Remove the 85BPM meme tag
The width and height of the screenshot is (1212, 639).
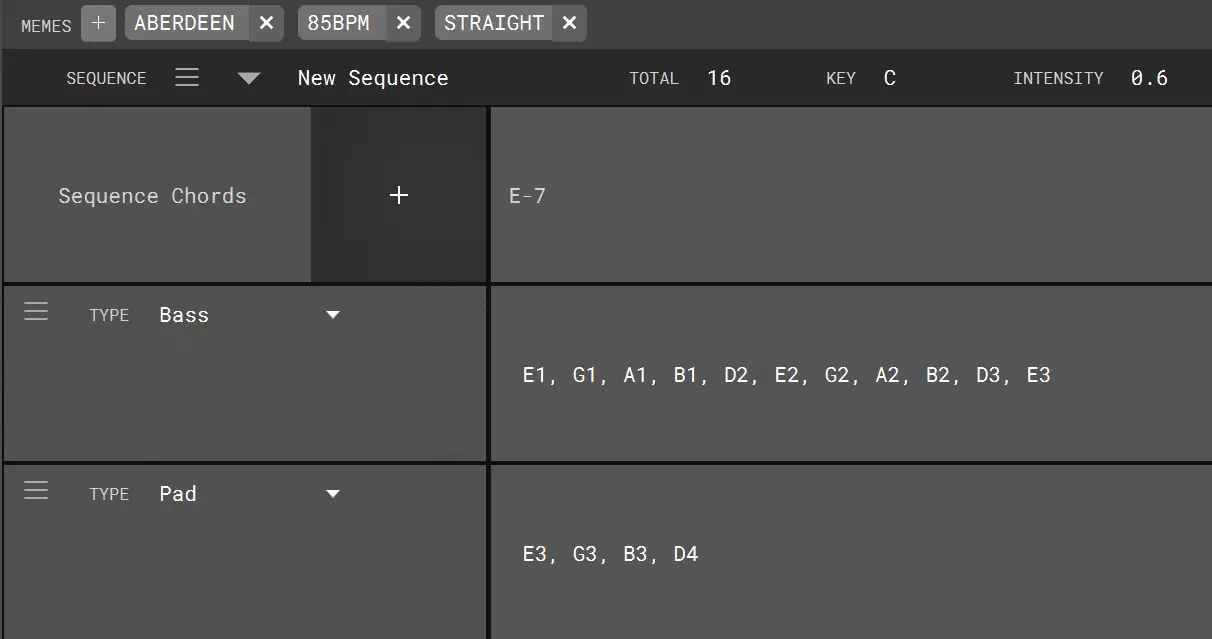403,23
